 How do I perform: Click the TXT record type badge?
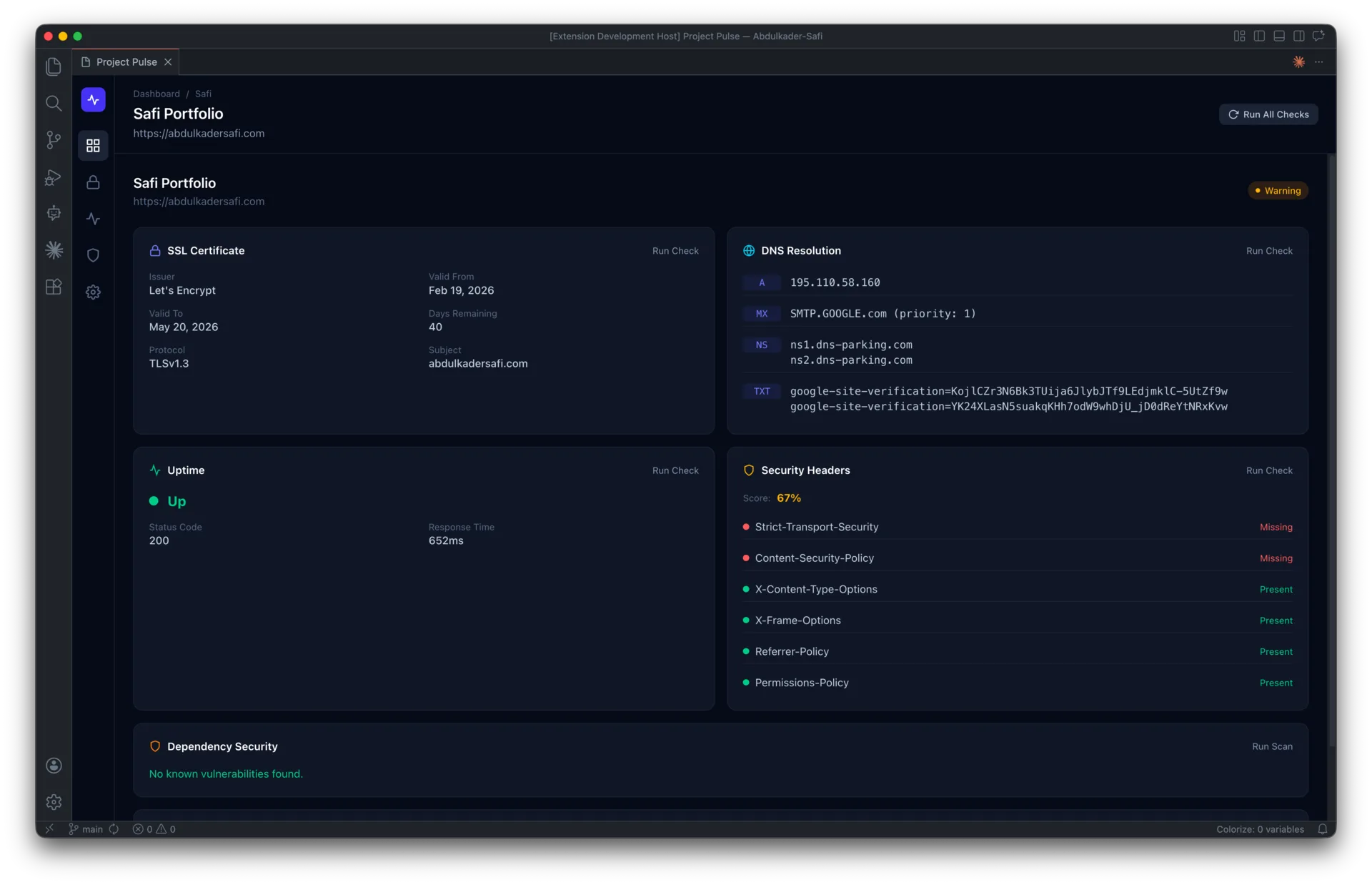click(x=762, y=391)
